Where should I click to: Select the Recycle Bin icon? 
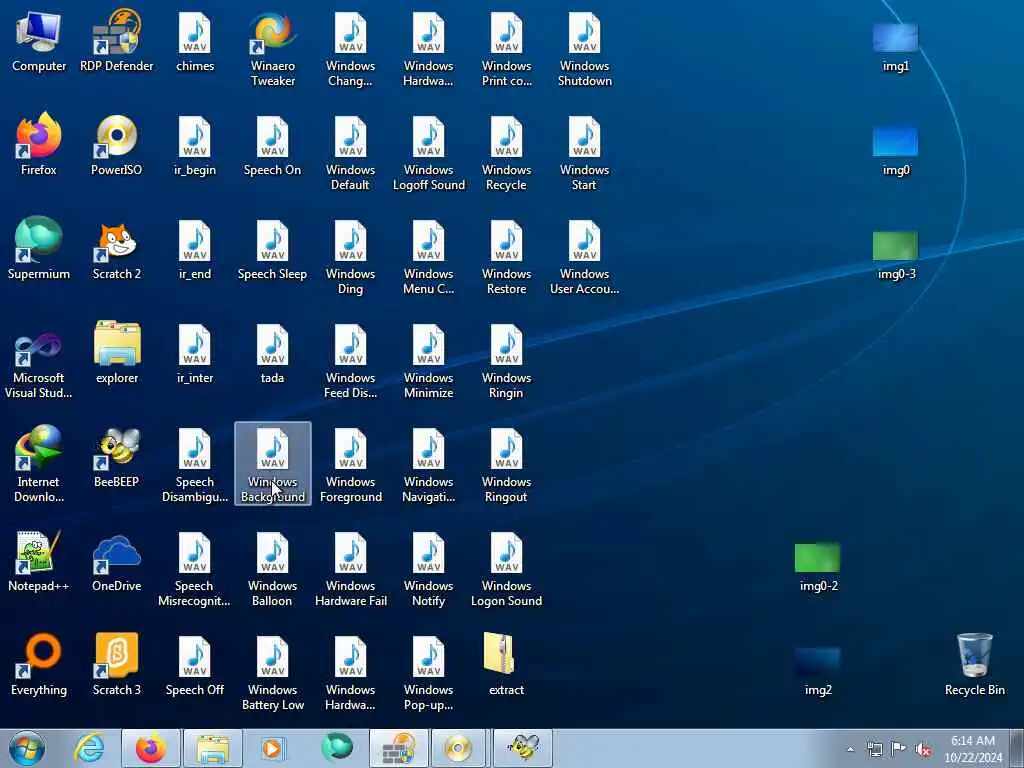pyautogui.click(x=974, y=665)
